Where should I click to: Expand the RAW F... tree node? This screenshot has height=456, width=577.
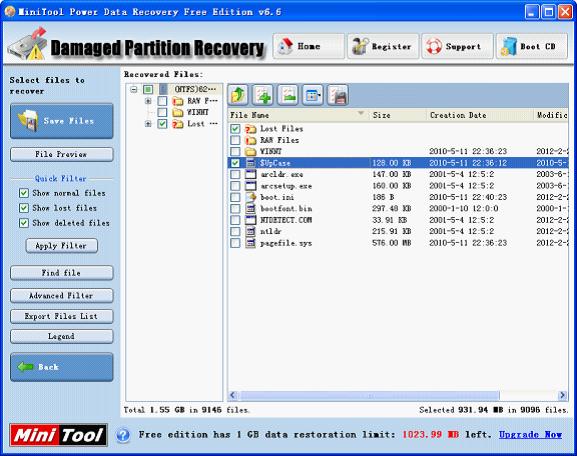(148, 101)
